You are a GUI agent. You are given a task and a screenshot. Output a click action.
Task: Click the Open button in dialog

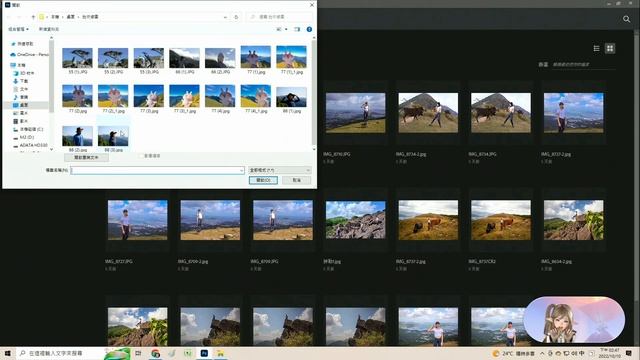[263, 180]
